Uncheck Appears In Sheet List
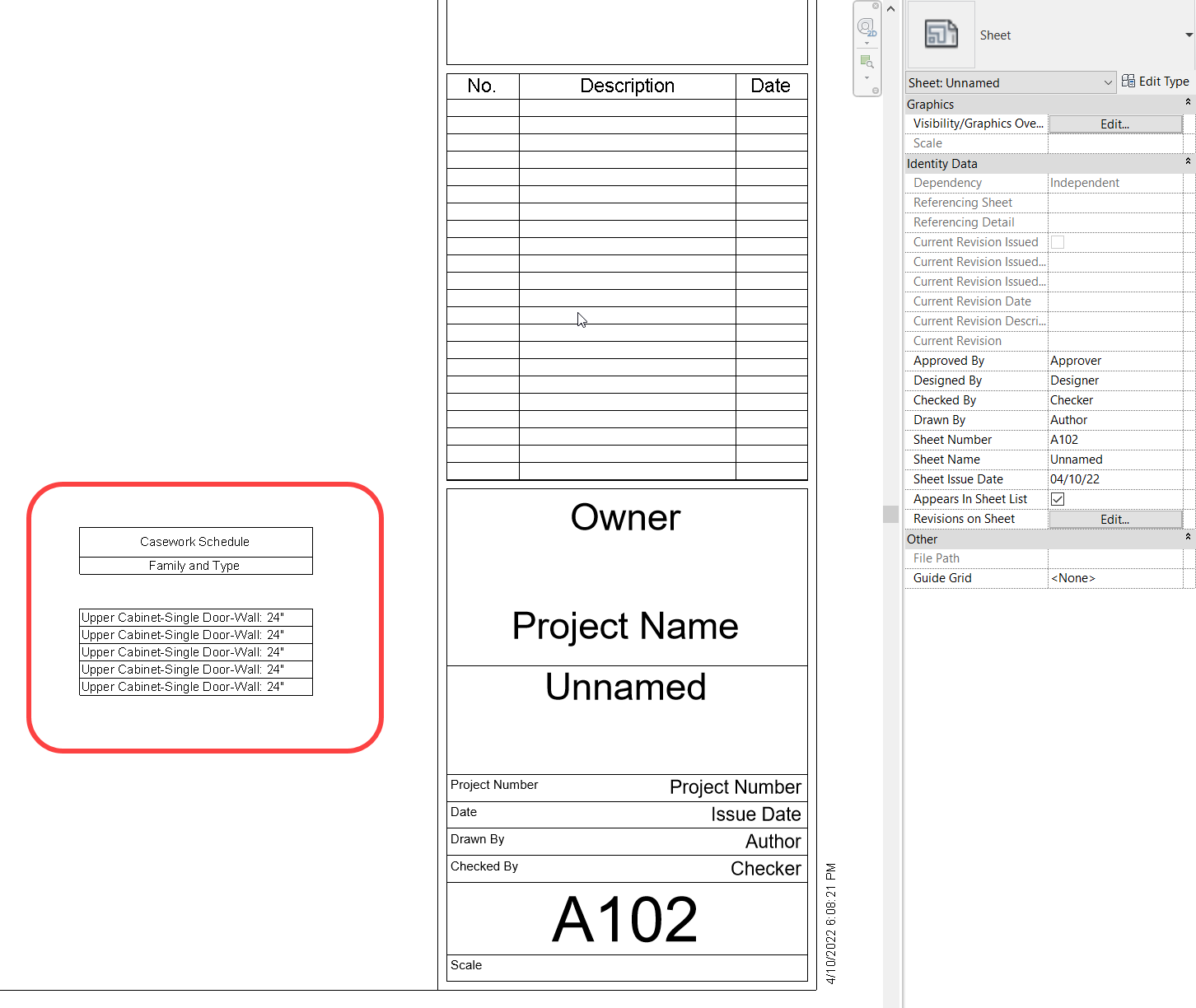Screen dimensions: 1196x1008 [1057, 498]
